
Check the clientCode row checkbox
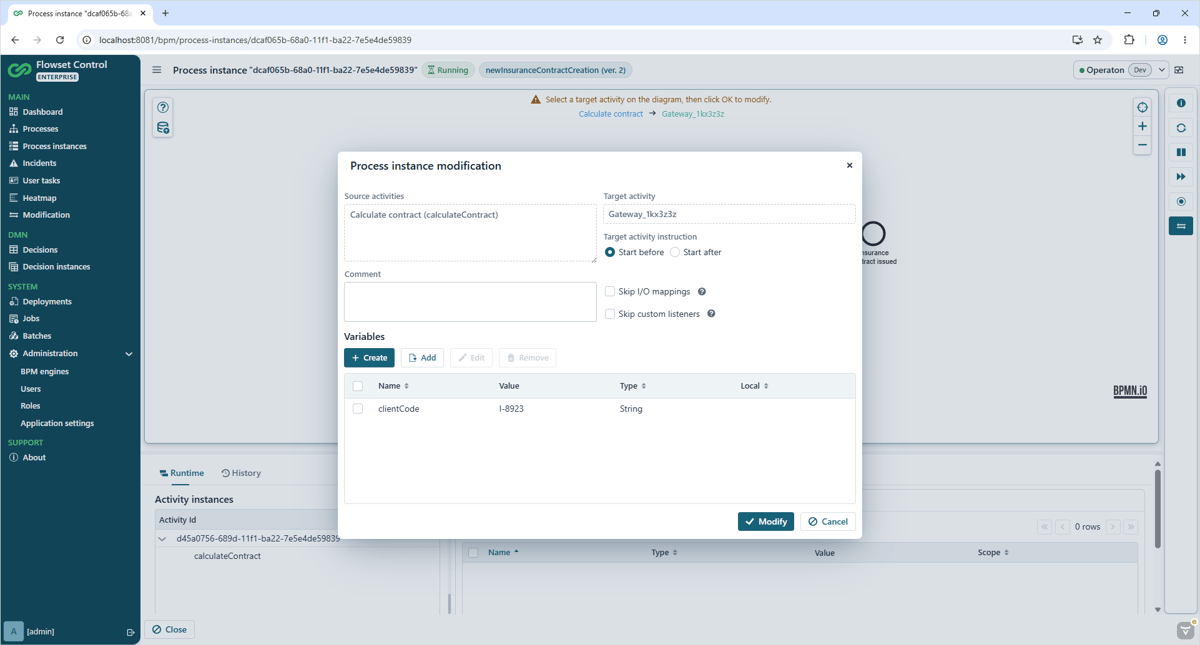coord(358,409)
